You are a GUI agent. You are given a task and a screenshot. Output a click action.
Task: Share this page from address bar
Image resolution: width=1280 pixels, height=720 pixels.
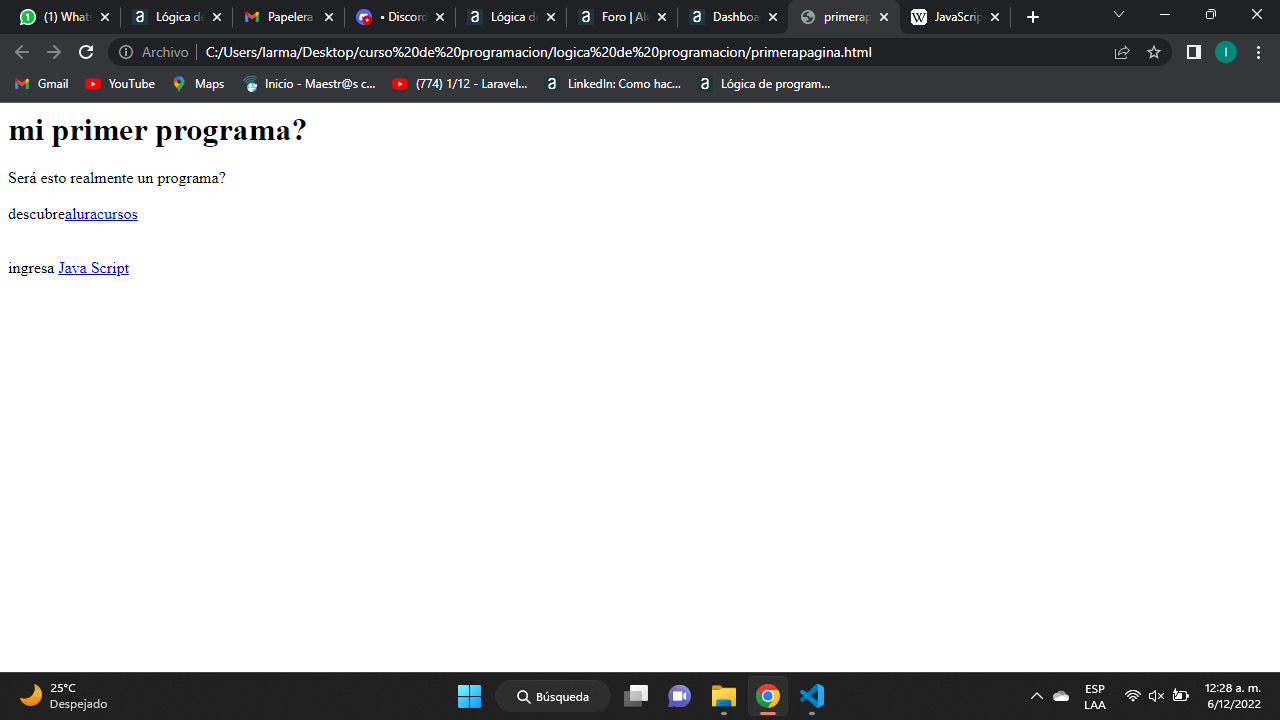[x=1122, y=52]
